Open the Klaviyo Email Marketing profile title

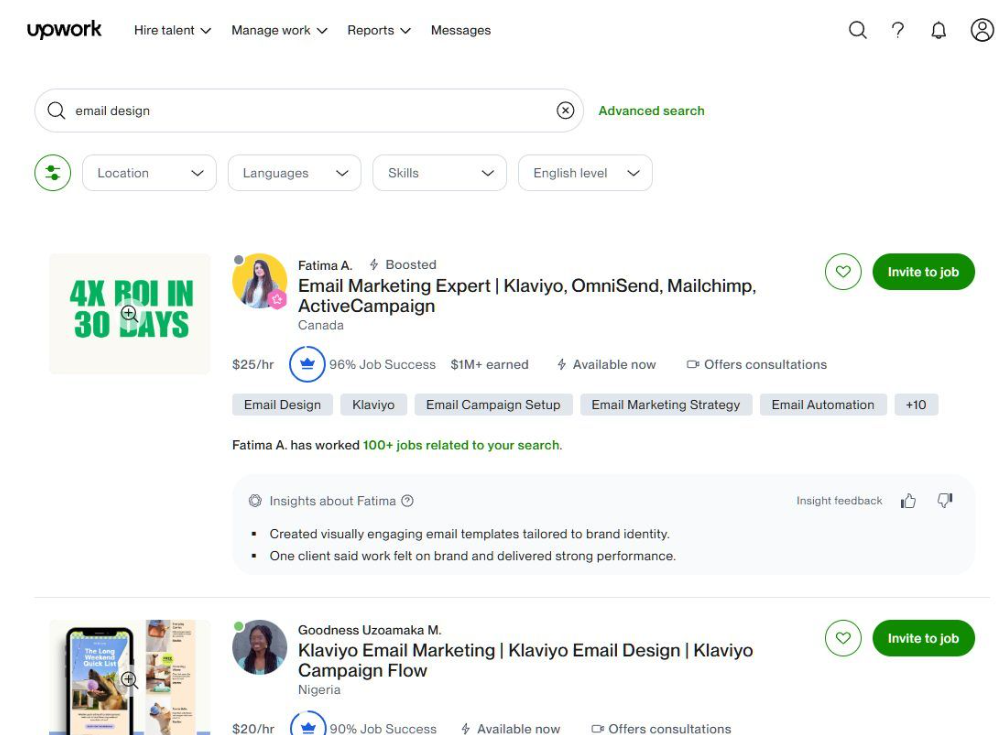point(525,660)
